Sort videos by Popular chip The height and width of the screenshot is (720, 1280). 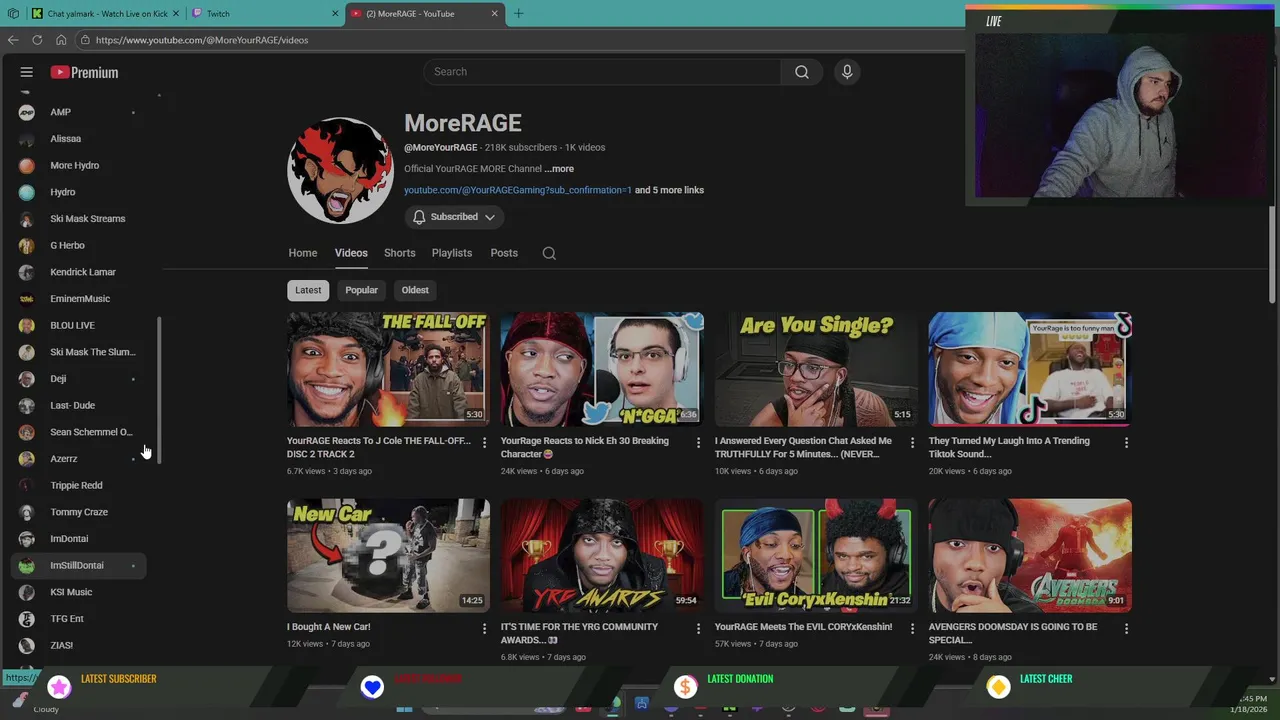point(361,290)
